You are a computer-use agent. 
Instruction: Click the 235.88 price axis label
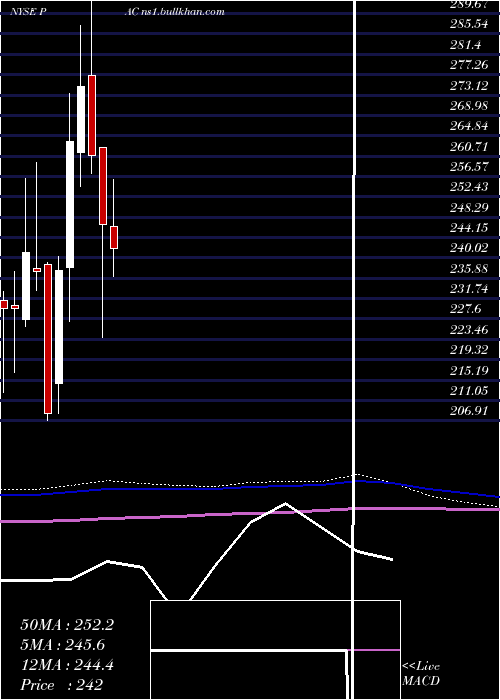coord(469,269)
